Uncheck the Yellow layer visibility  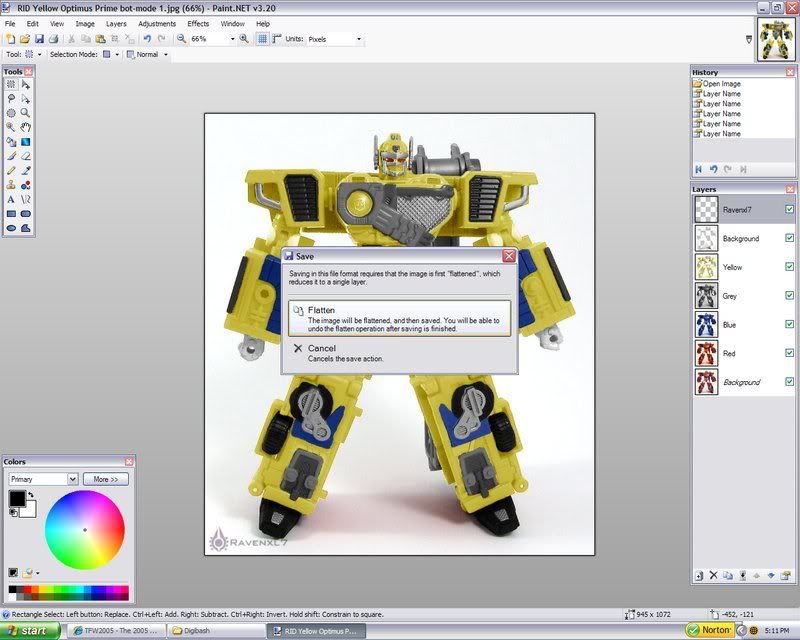pos(789,267)
